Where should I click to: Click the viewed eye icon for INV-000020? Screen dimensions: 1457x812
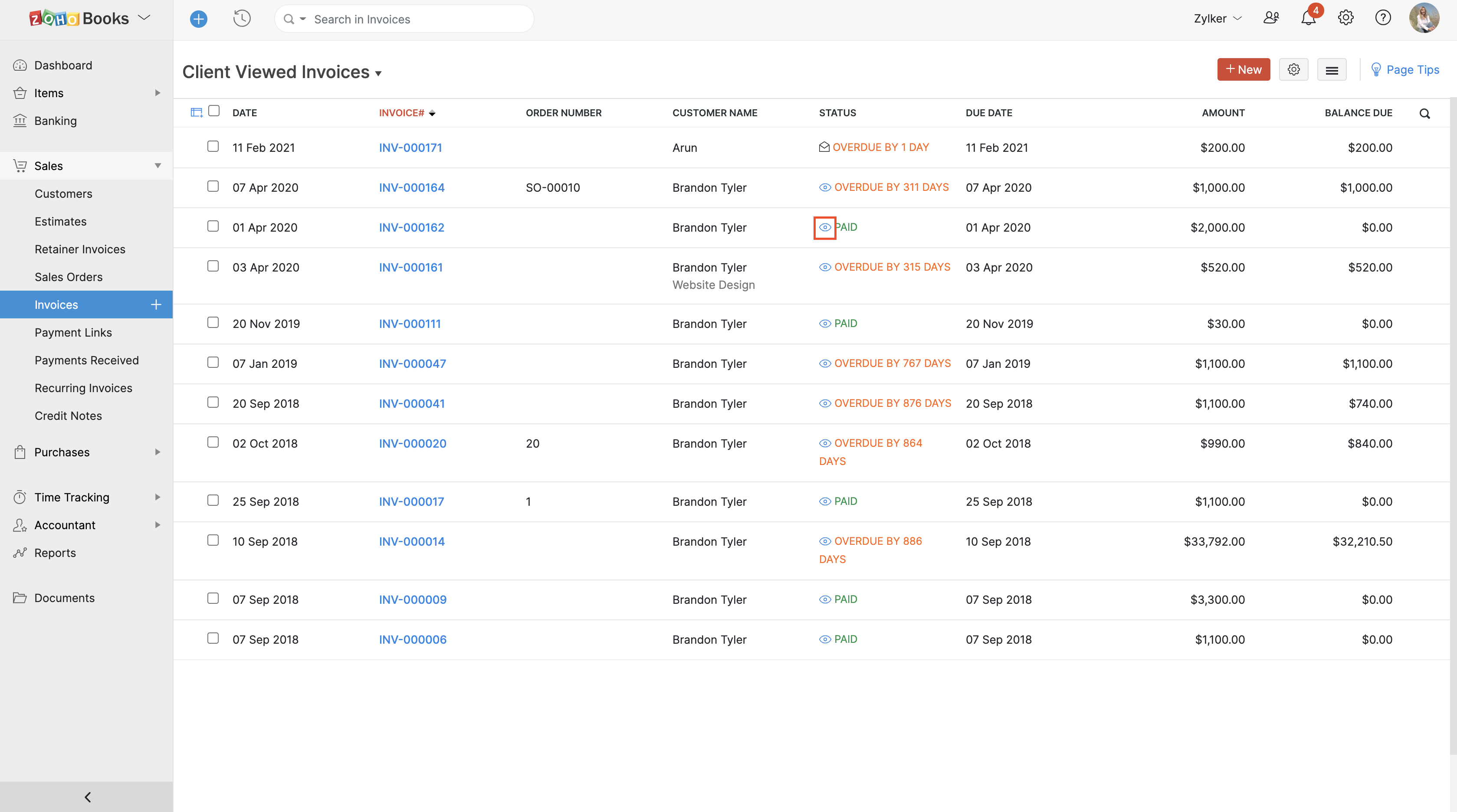point(825,443)
